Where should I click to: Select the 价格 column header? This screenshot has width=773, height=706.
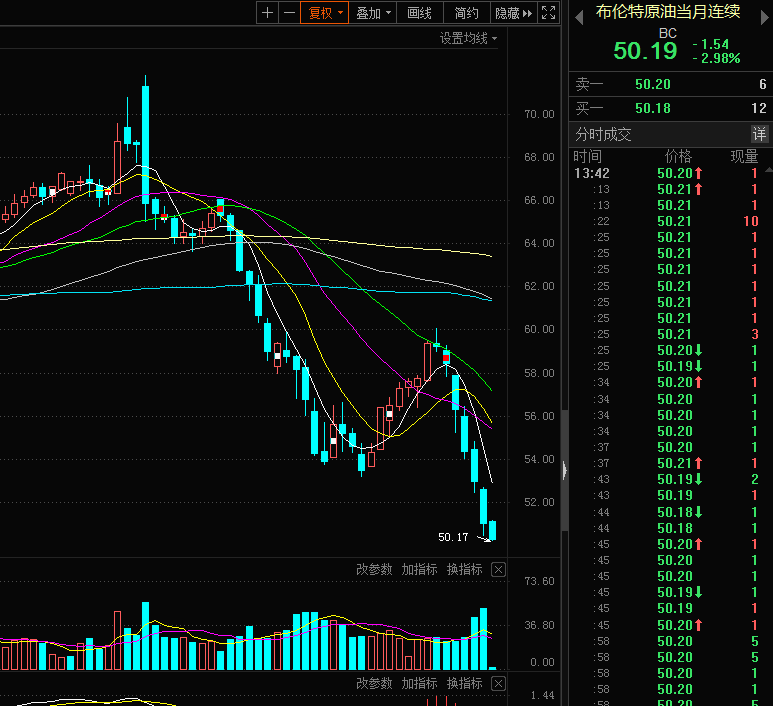(x=678, y=157)
